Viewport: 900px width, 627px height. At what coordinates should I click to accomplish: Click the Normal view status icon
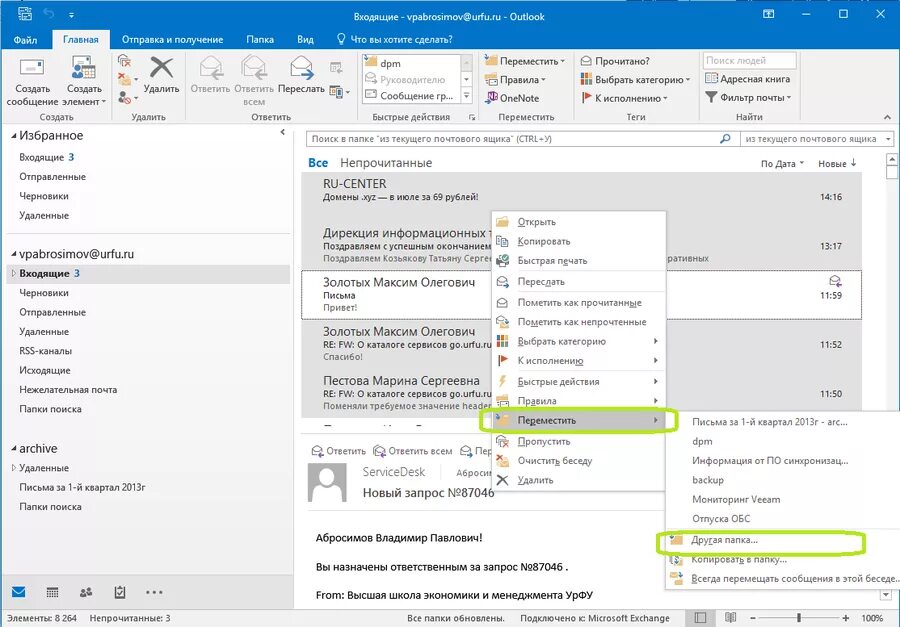click(700, 618)
